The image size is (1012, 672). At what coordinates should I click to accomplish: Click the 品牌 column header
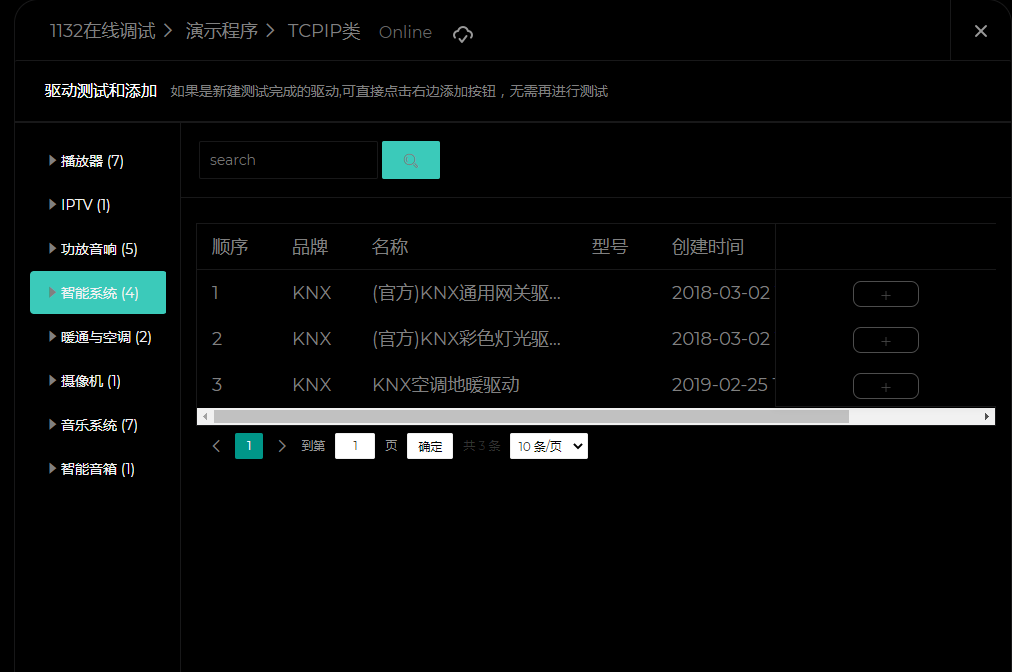tap(310, 247)
